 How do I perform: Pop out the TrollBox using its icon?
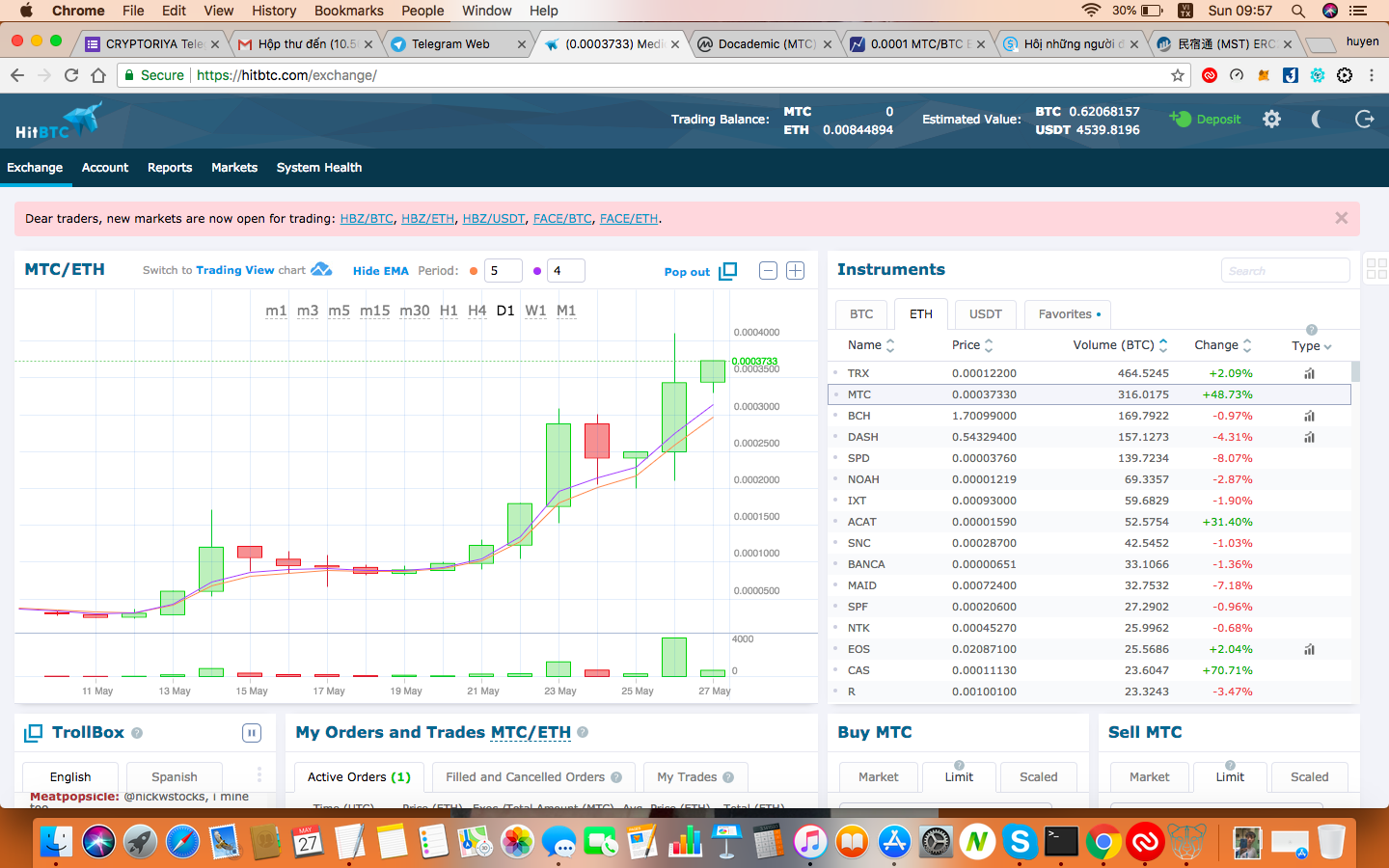click(x=33, y=733)
